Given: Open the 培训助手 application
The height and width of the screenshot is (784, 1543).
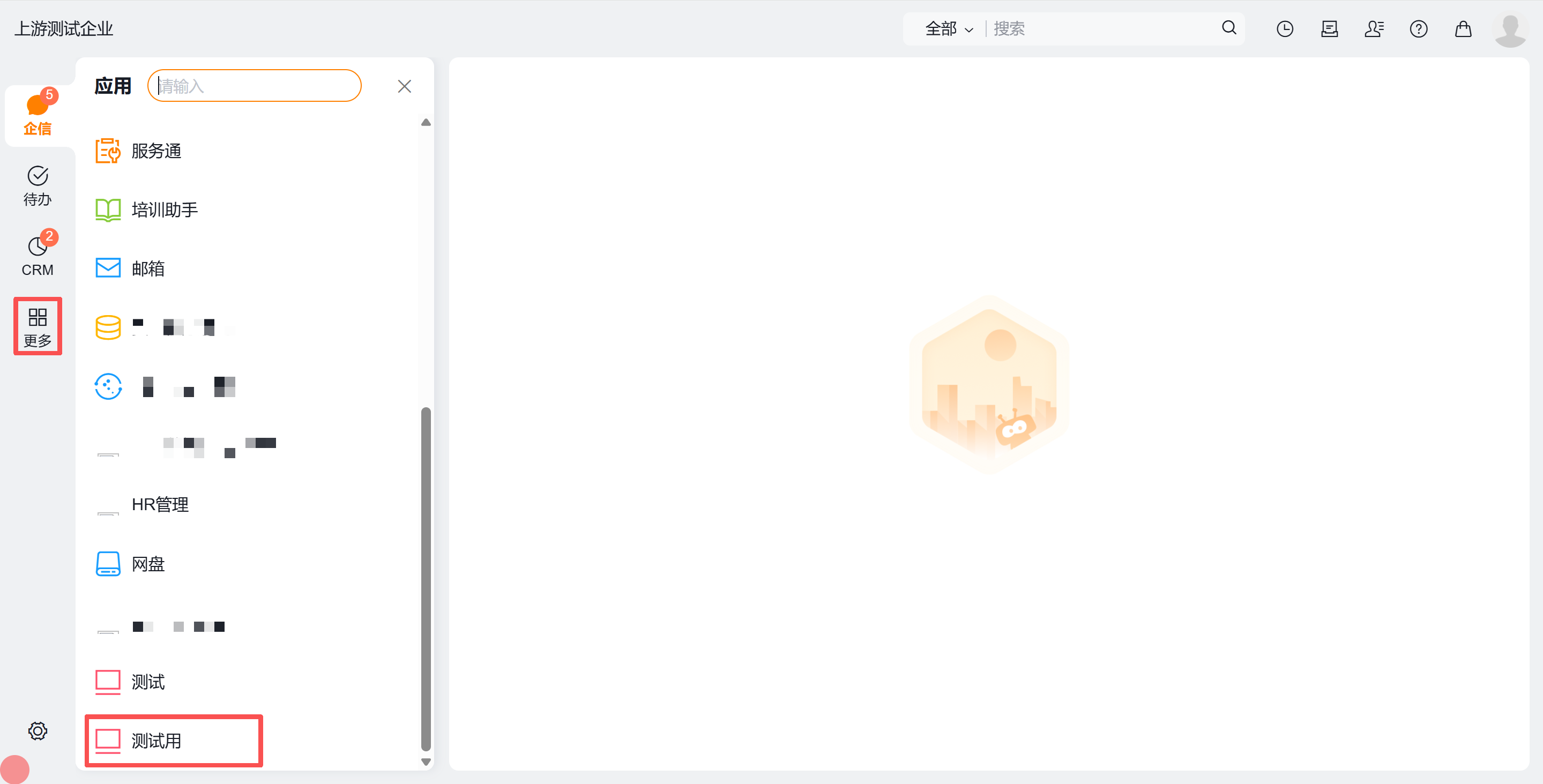Looking at the screenshot, I should pos(164,210).
